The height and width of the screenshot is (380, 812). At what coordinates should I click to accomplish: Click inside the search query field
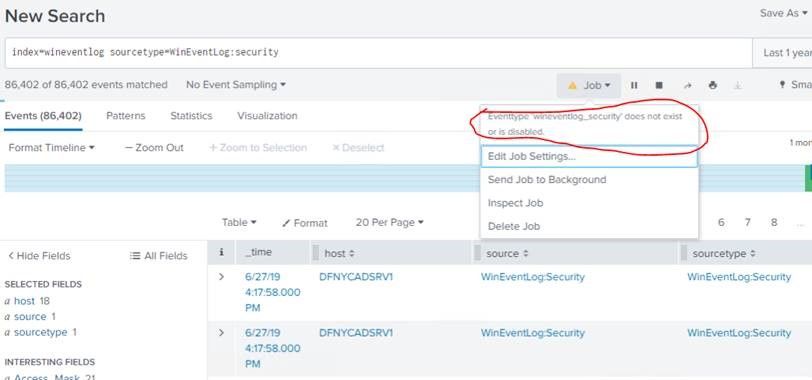(378, 52)
